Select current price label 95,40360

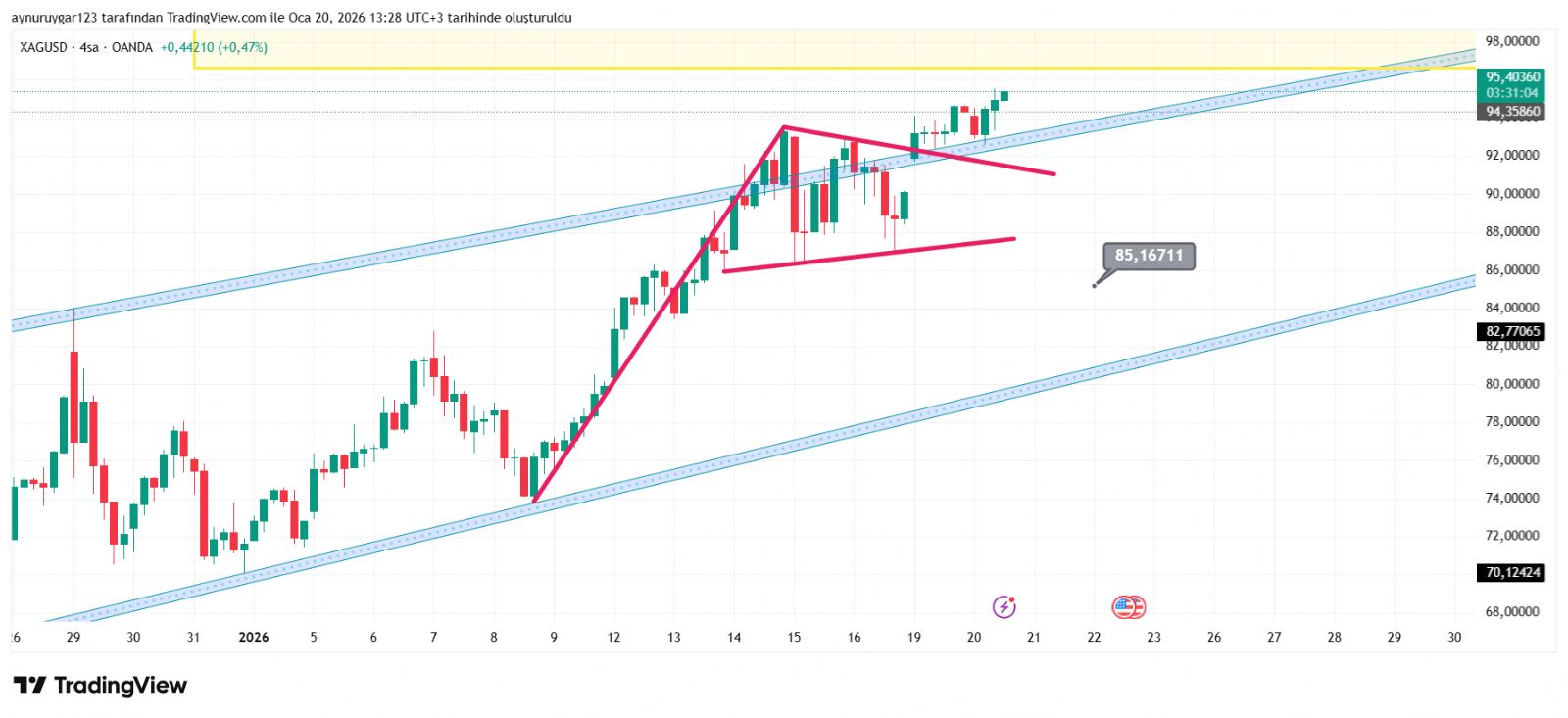click(x=1512, y=76)
